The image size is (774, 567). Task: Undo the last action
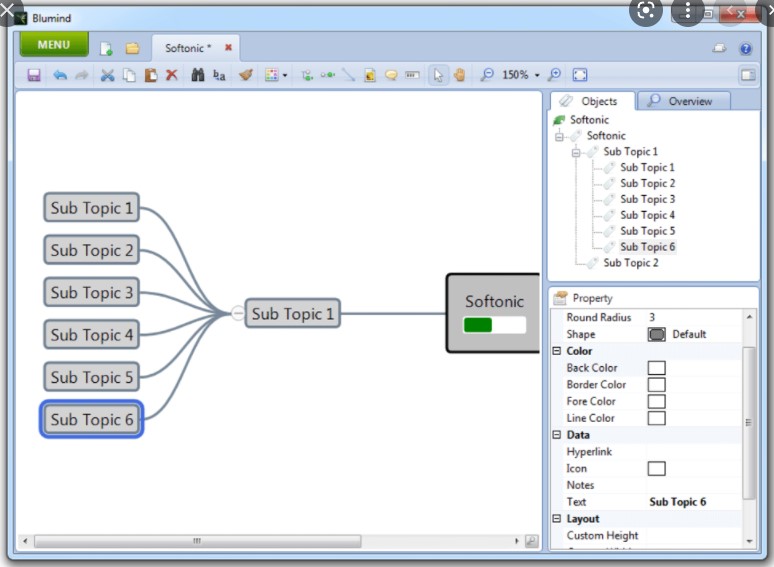tap(60, 75)
